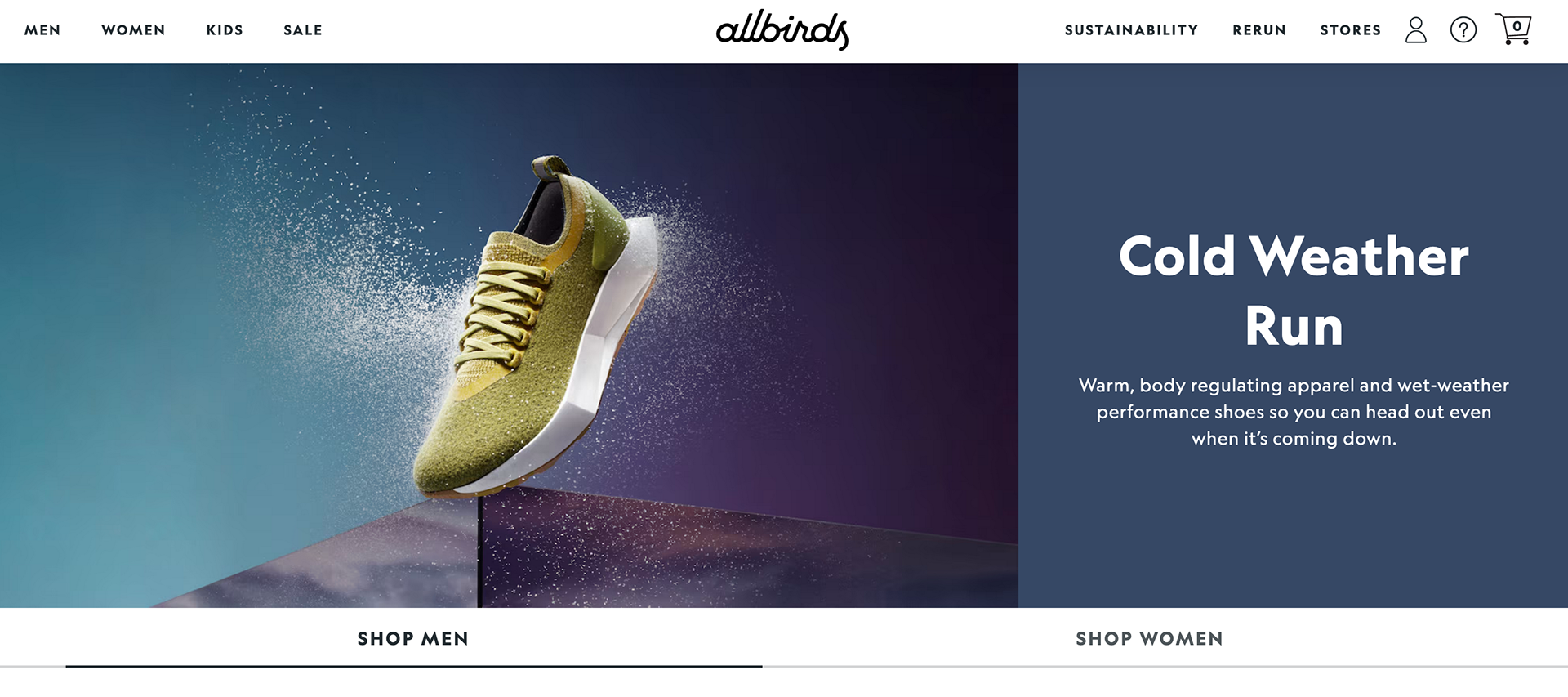Click the cart item count number
1568x697 pixels.
pyautogui.click(x=1517, y=26)
